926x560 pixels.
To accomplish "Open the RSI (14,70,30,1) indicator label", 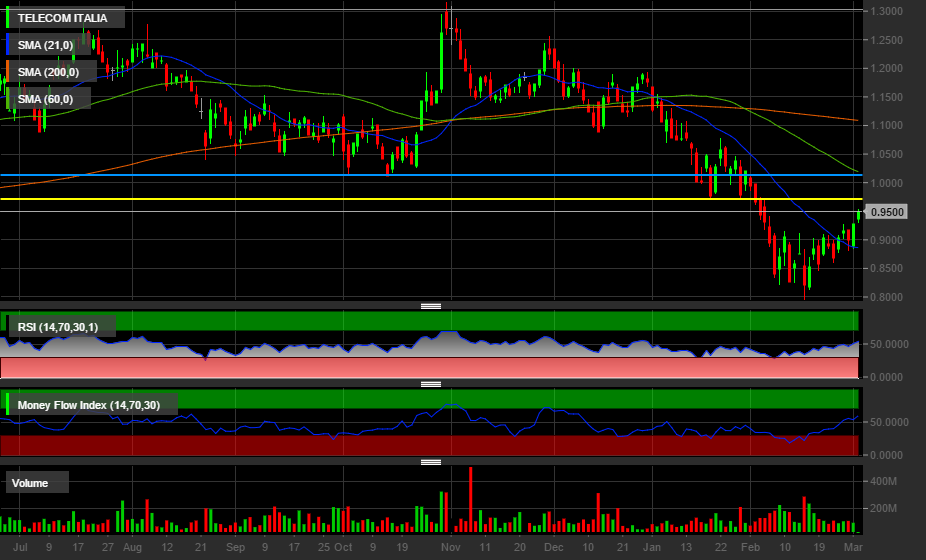I will coord(58,327).
